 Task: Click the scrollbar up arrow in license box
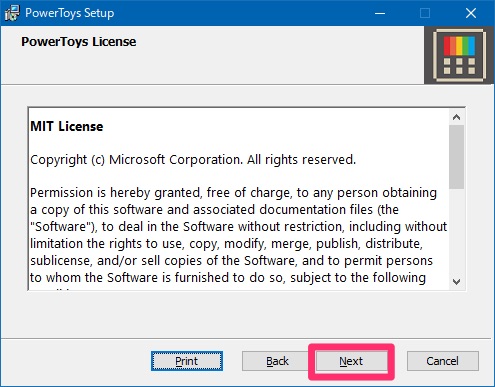(457, 117)
